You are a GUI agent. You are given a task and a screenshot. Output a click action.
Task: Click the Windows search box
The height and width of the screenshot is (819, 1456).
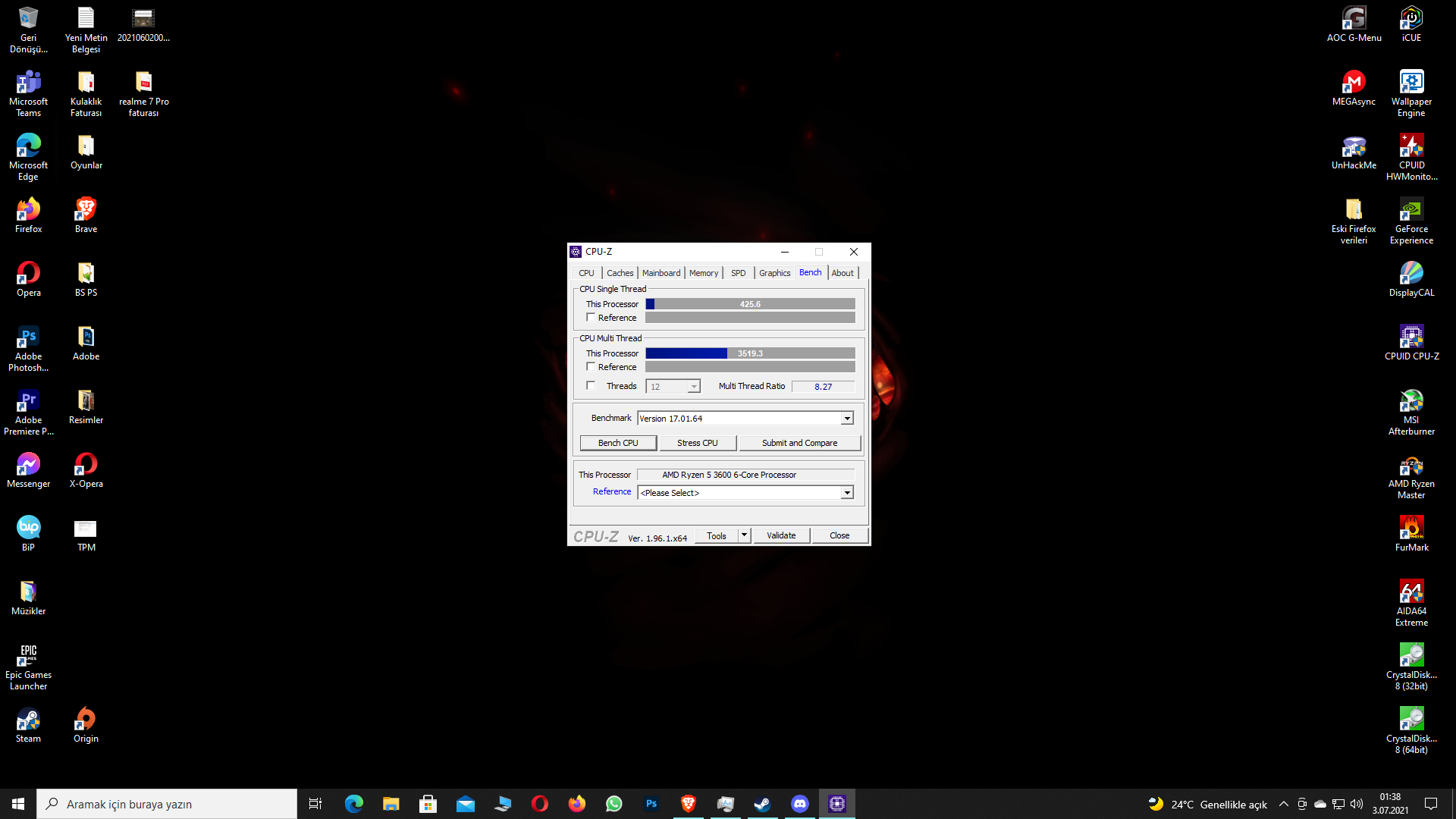pos(167,804)
